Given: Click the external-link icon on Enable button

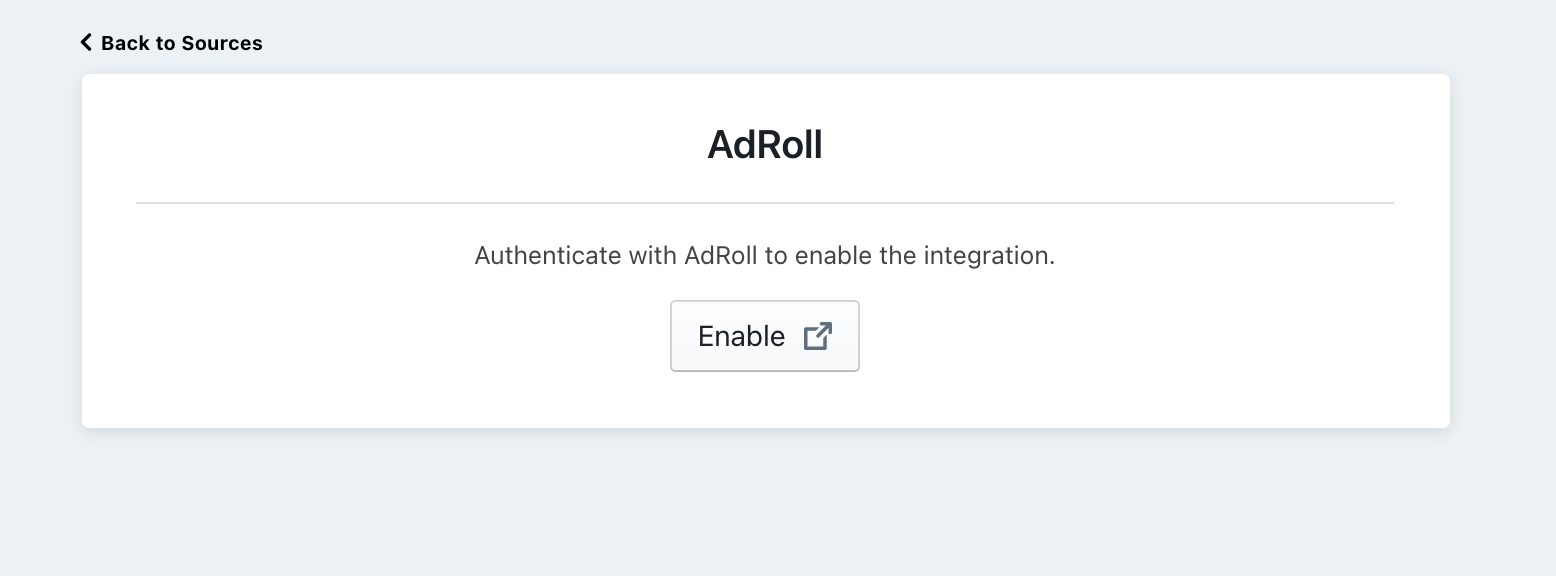Looking at the screenshot, I should (x=818, y=336).
